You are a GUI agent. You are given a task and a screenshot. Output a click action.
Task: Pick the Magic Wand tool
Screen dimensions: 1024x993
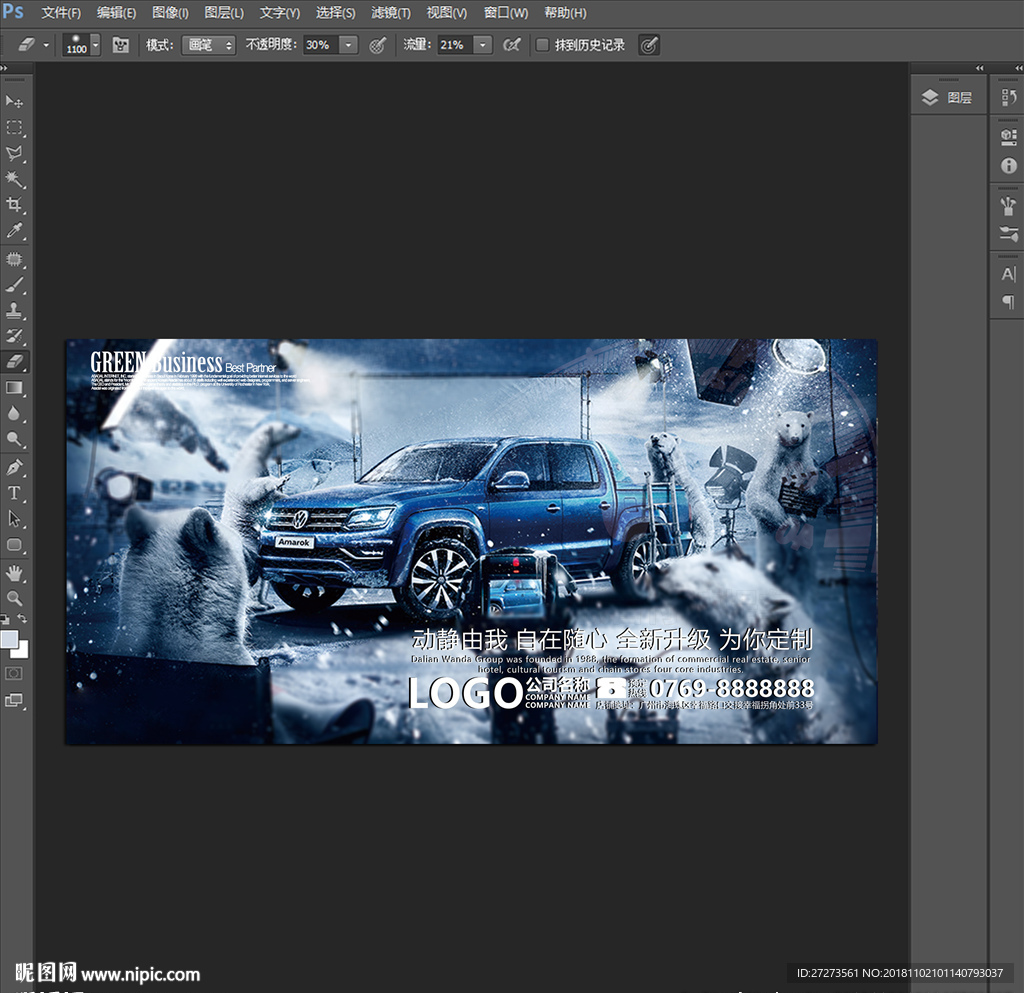[15, 179]
